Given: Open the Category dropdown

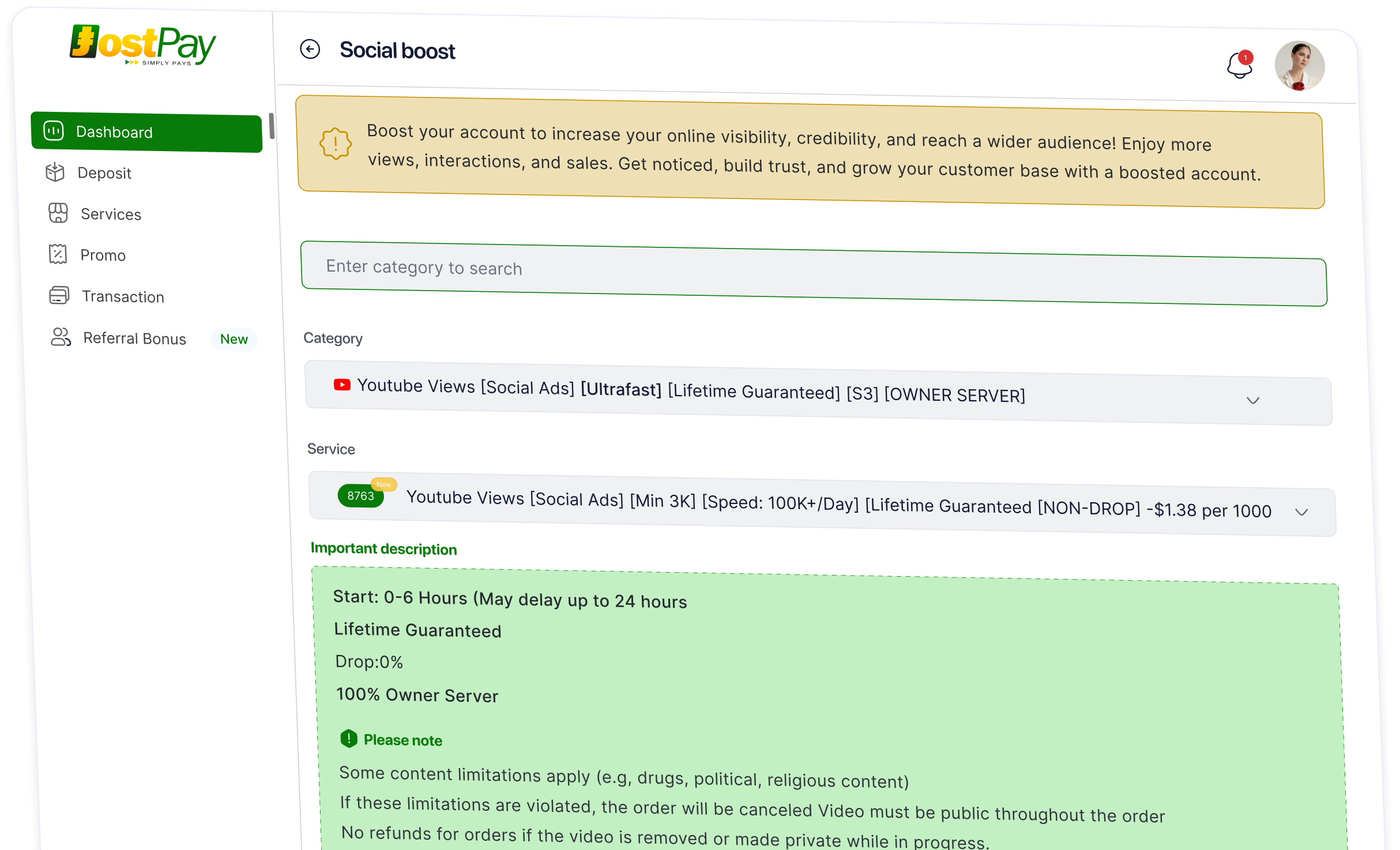Looking at the screenshot, I should pos(818,393).
